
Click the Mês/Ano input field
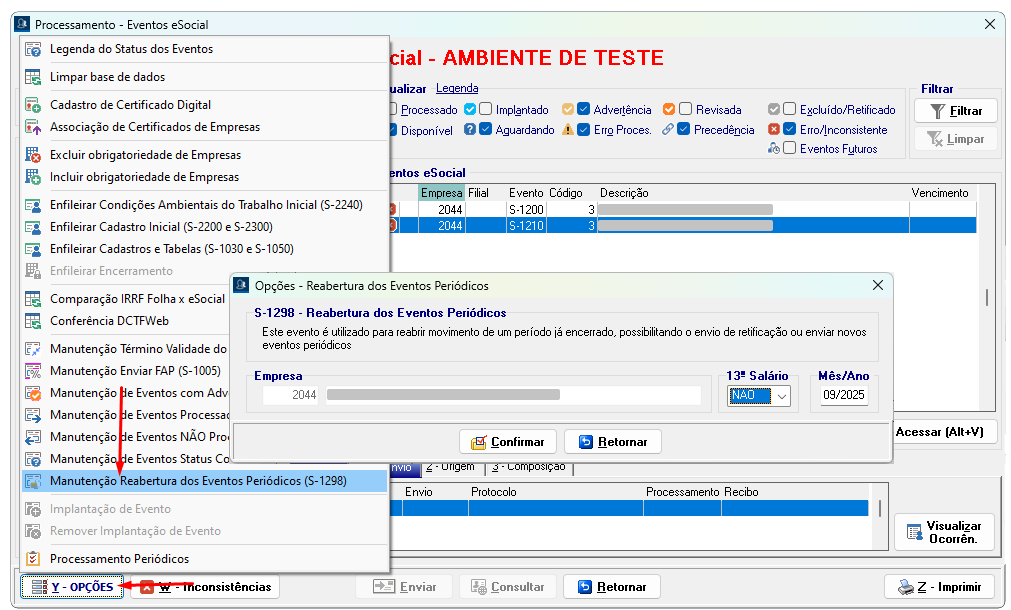click(845, 396)
